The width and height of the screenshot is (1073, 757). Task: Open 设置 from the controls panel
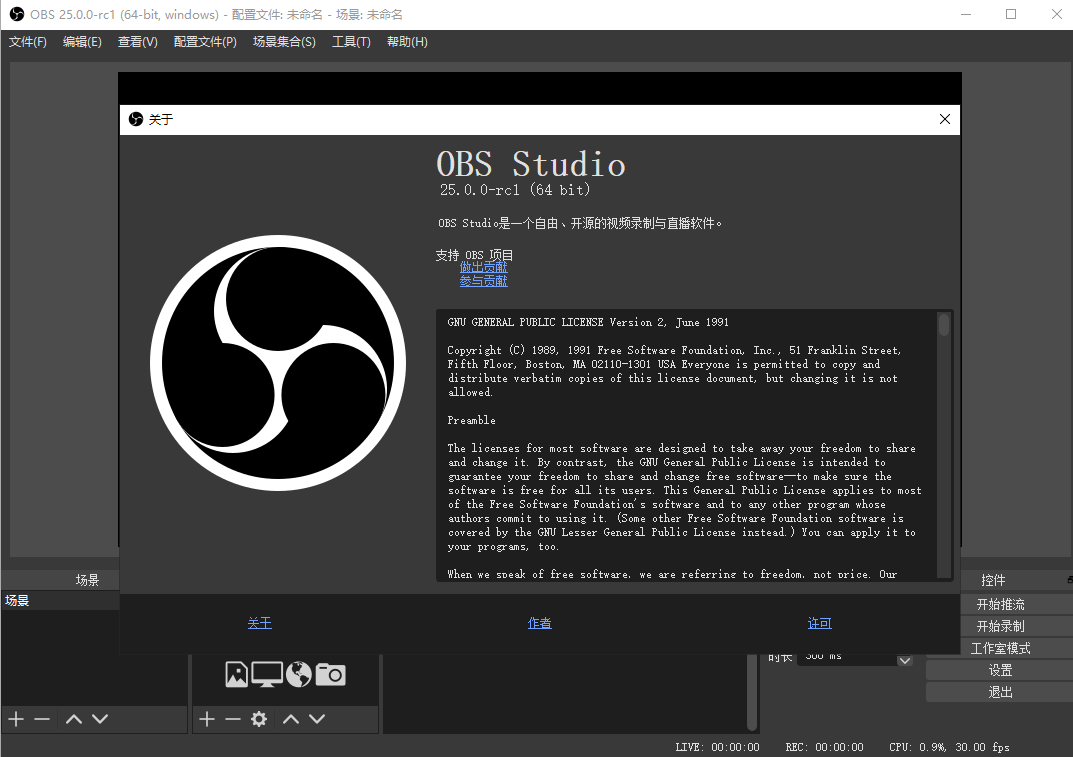(x=1000, y=670)
